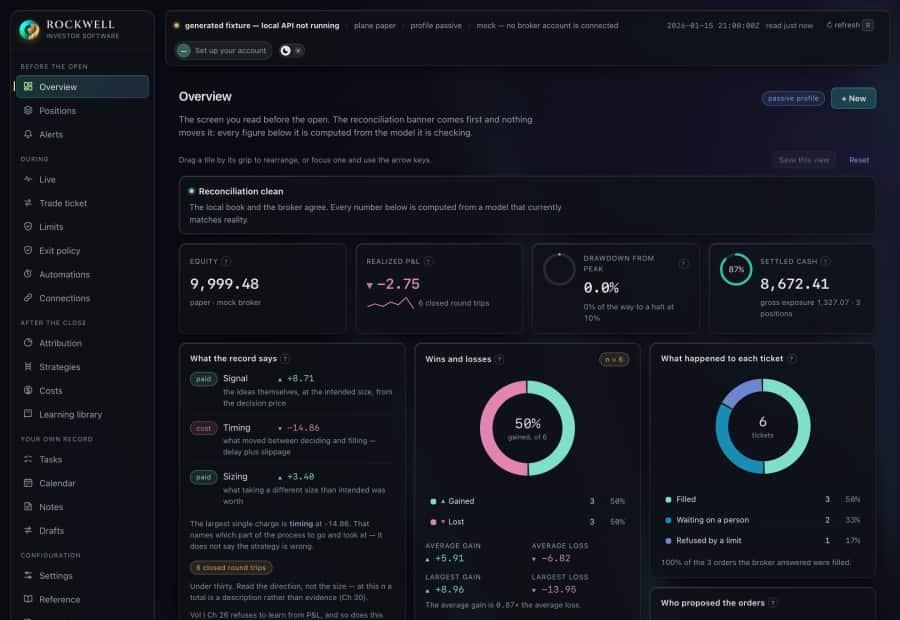Viewport: 900px width, 620px height.
Task: Click the Costs coin icon
Action: 28,390
